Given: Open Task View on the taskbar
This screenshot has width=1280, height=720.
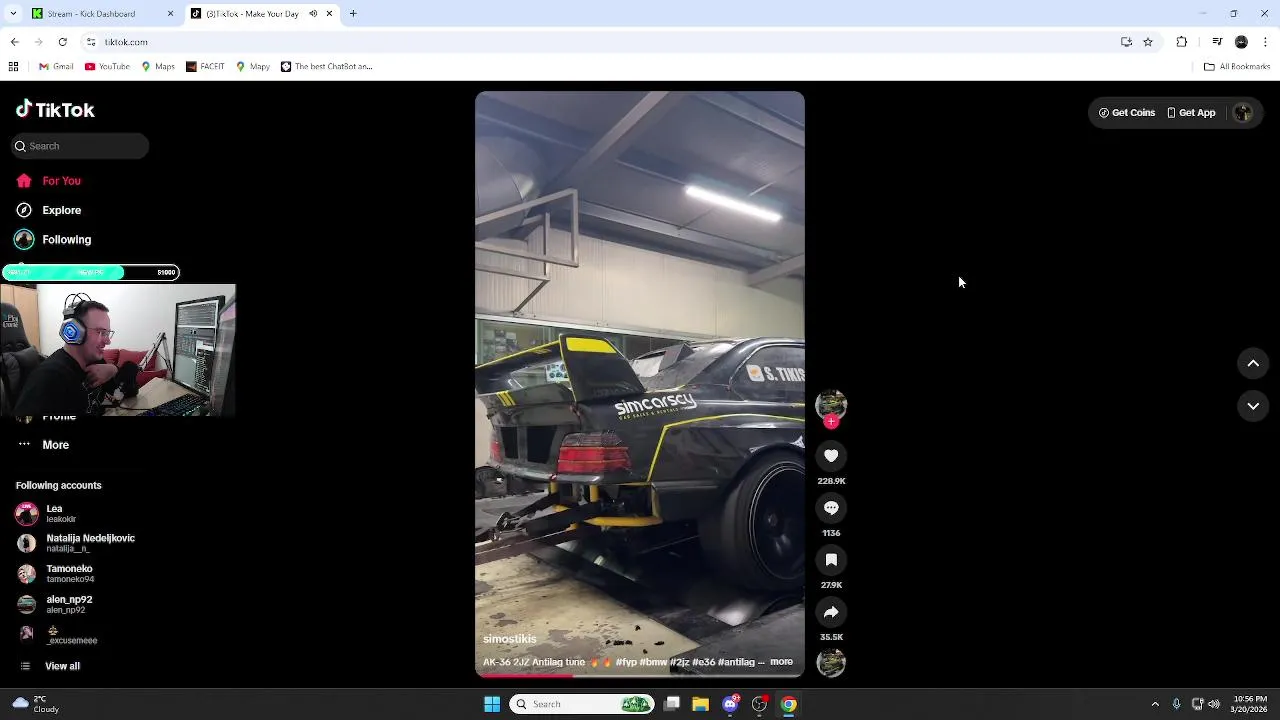Looking at the screenshot, I should click(x=673, y=704).
